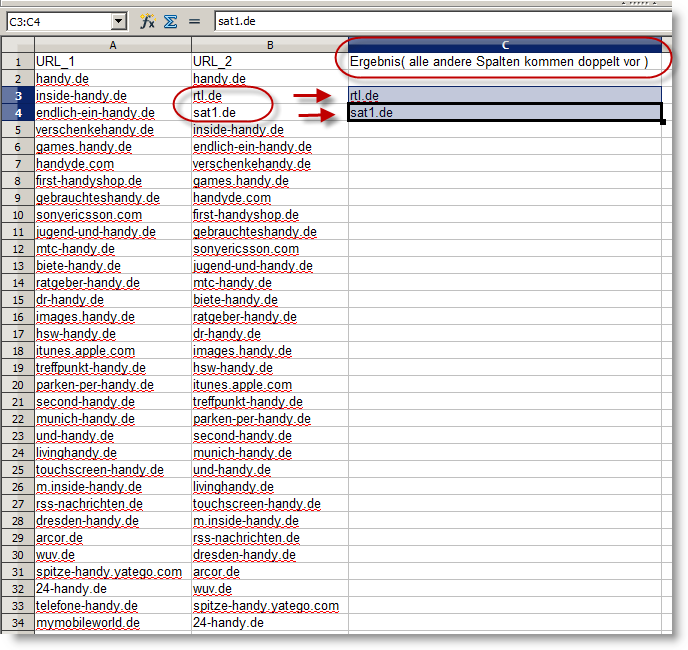Click handyde.com in column A
This screenshot has width=688, height=650.
113,164
